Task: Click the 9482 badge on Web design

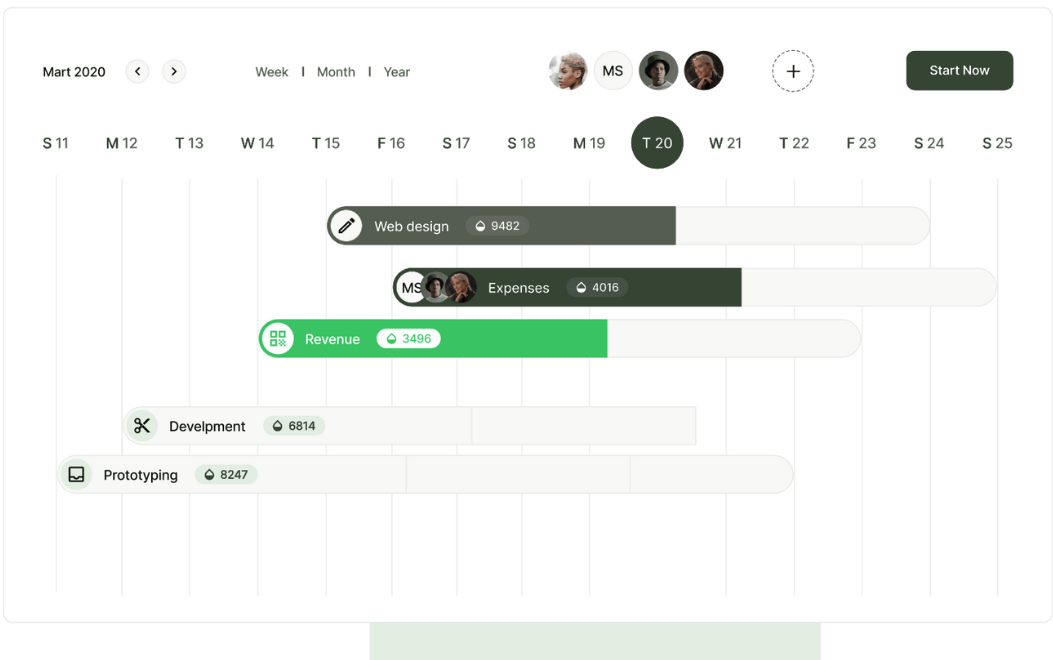Action: pos(498,226)
